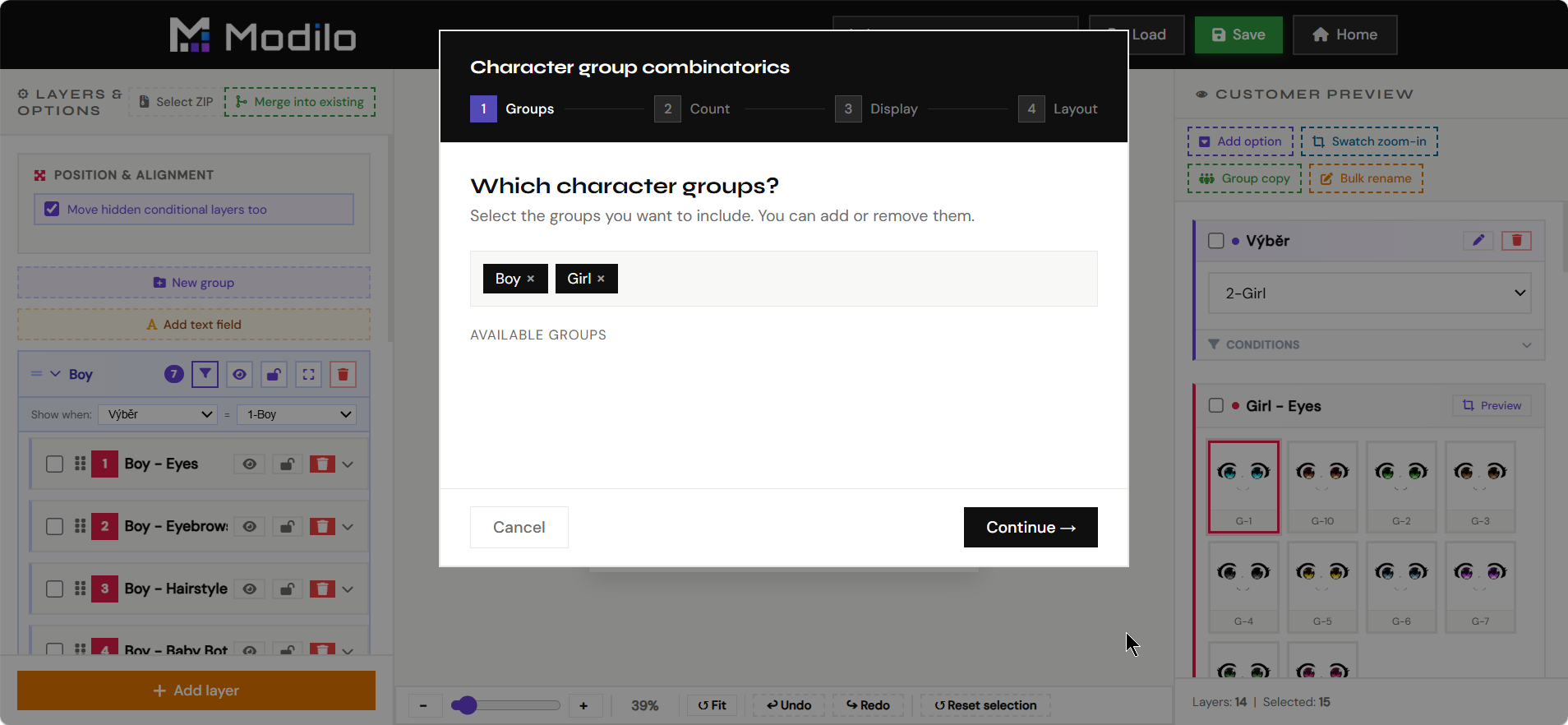Image resolution: width=1568 pixels, height=725 pixels.
Task: Click the Boy group drag handle
Action: tap(36, 374)
